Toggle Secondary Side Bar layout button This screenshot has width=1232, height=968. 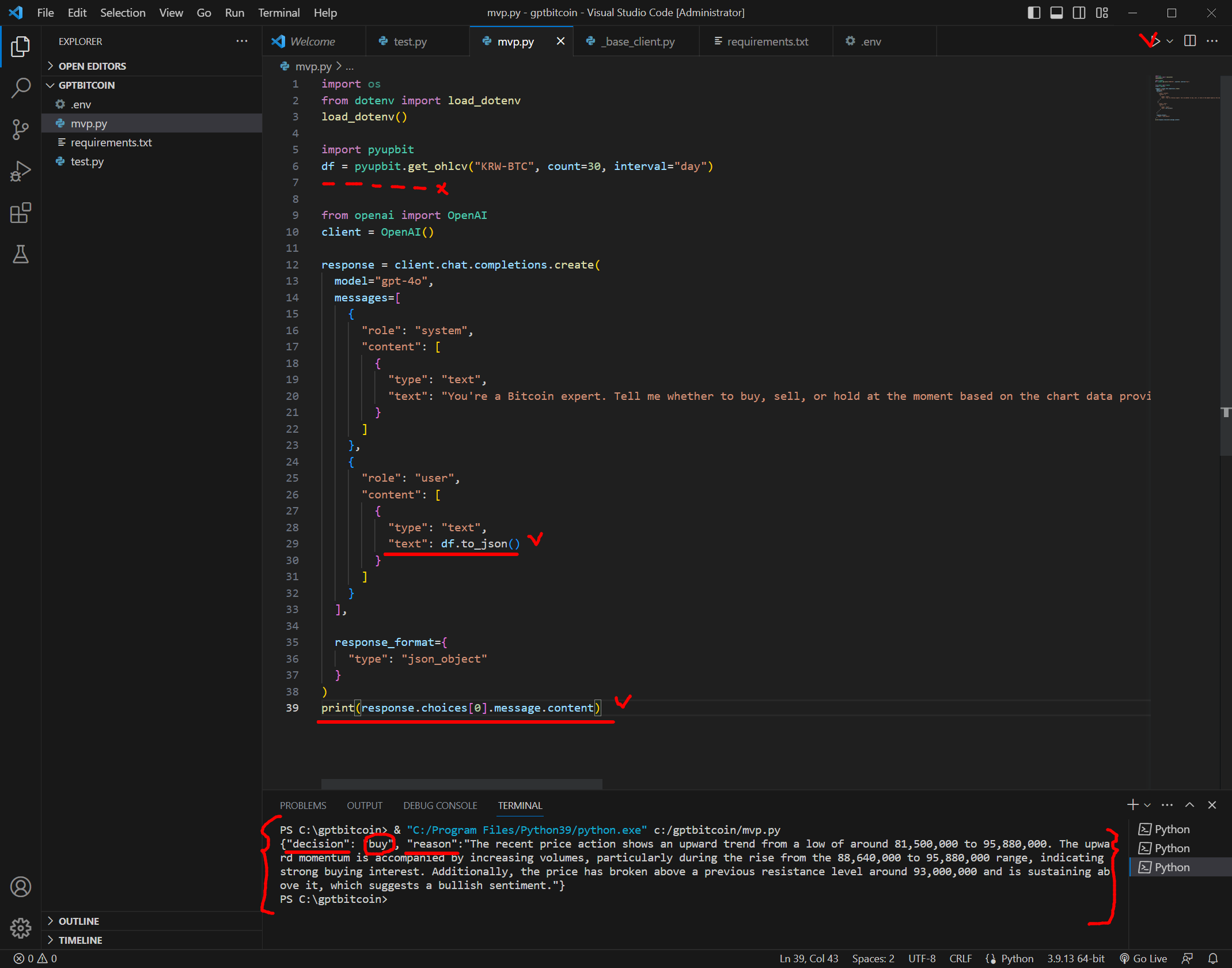tap(1079, 13)
